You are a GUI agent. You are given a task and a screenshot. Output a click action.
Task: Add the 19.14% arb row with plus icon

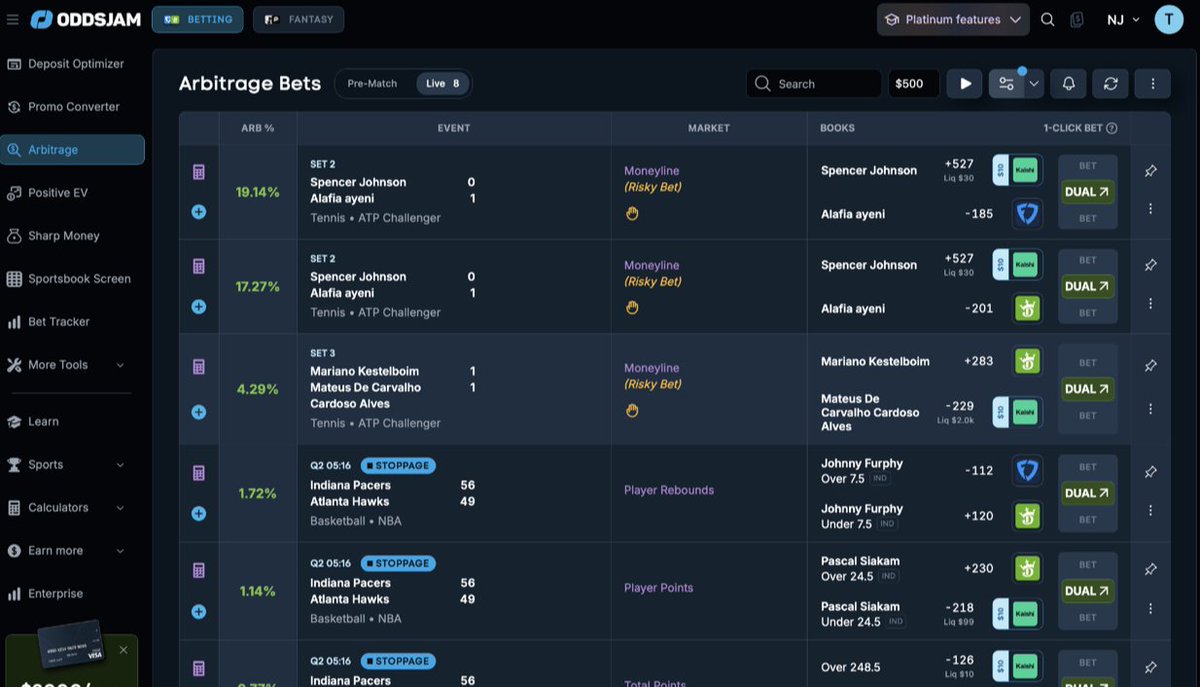click(198, 212)
